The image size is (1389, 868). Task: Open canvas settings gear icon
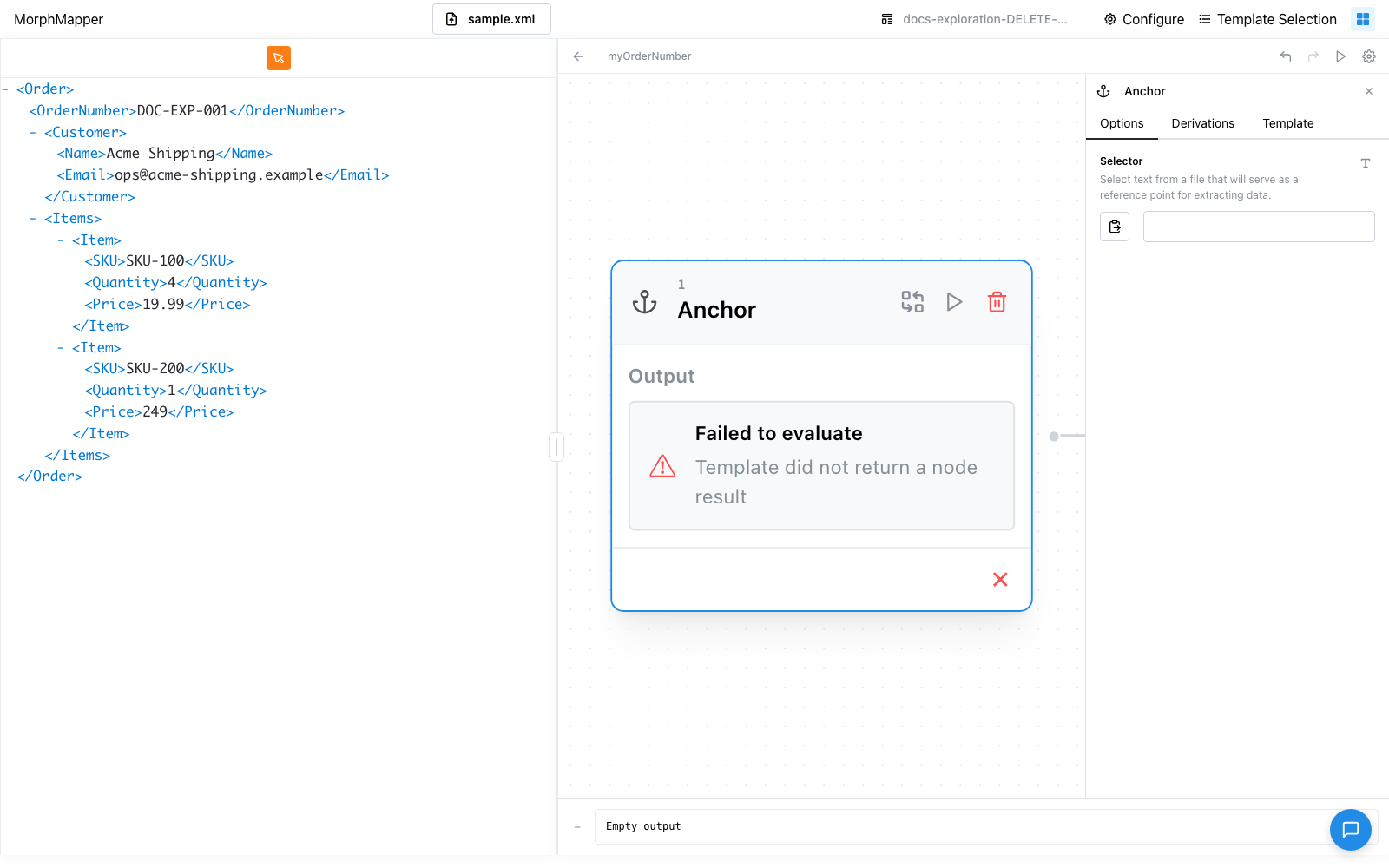click(x=1369, y=56)
